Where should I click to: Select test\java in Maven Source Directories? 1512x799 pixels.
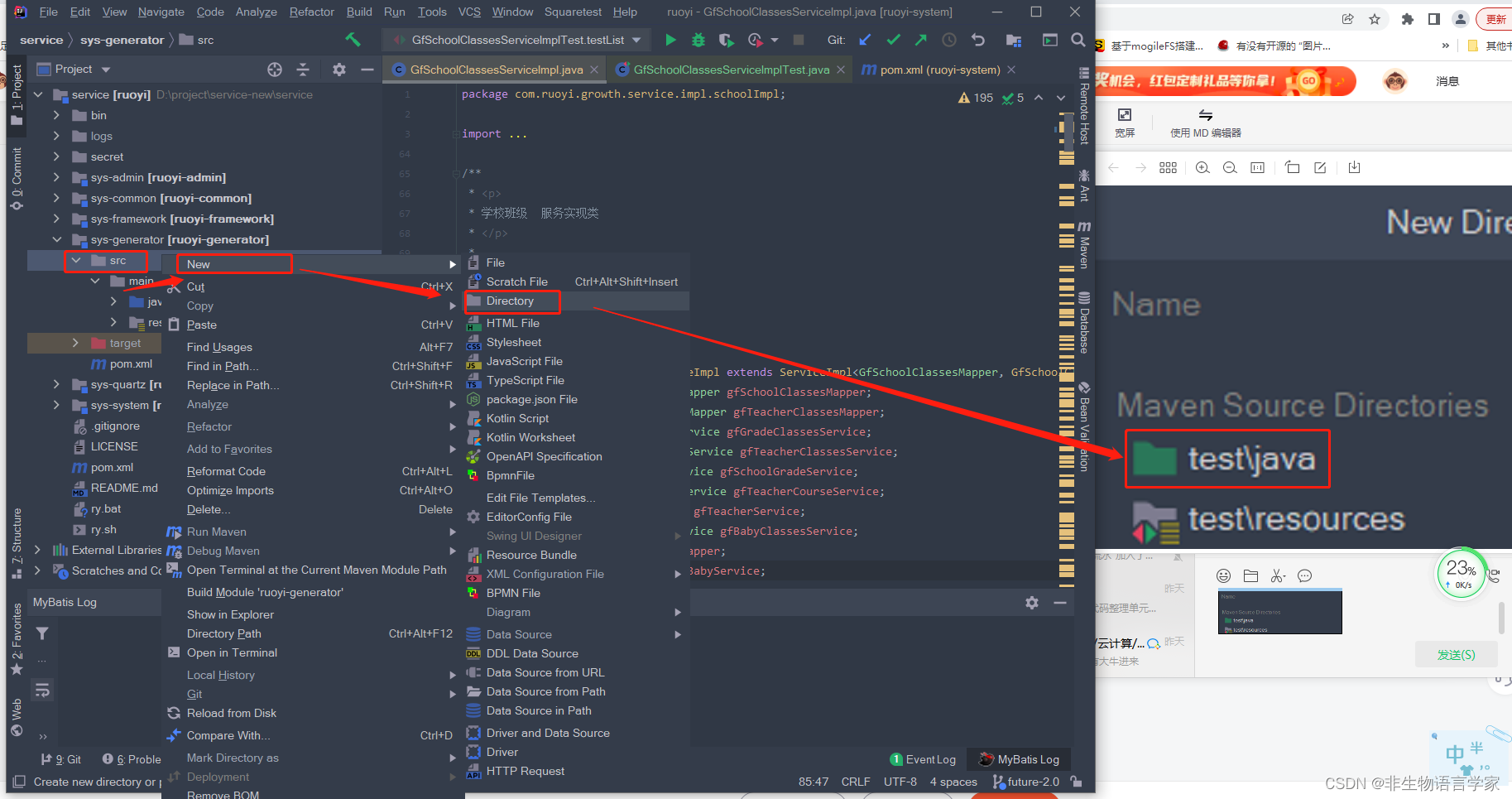coord(1226,459)
